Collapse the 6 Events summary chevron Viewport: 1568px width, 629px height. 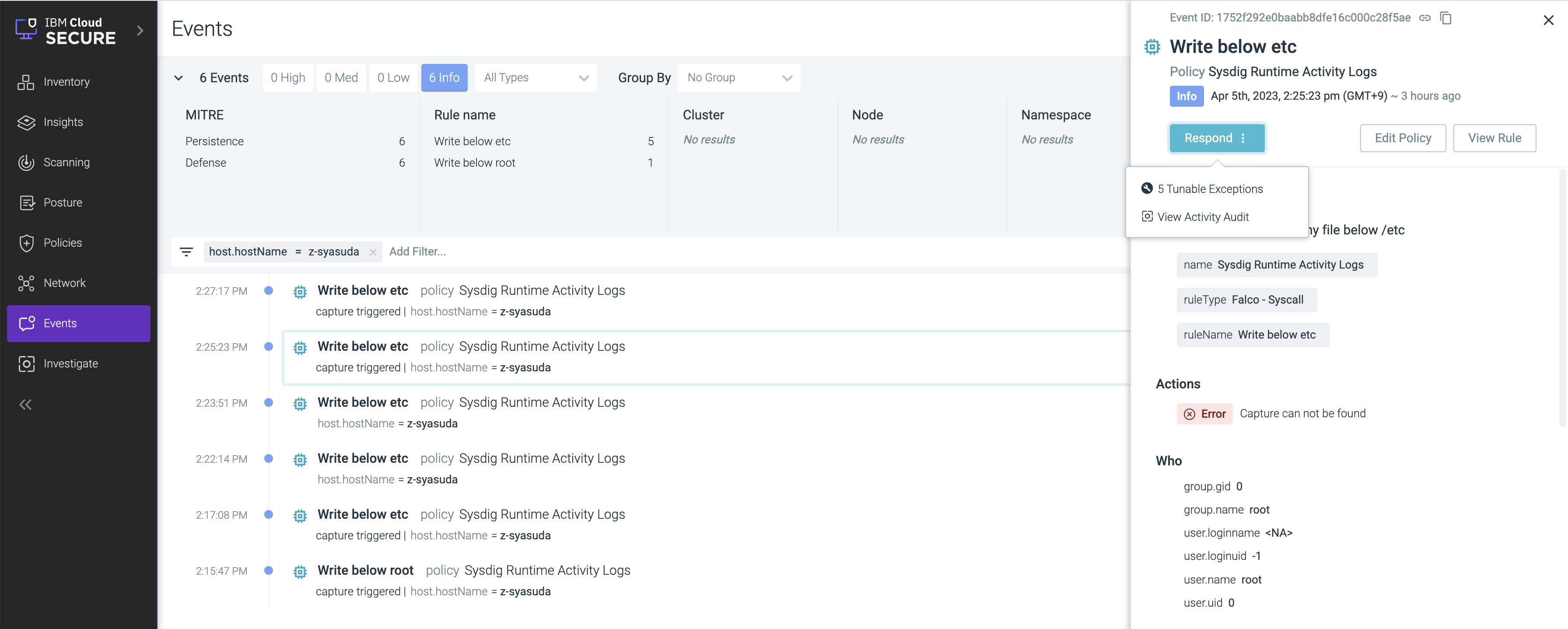tap(178, 78)
